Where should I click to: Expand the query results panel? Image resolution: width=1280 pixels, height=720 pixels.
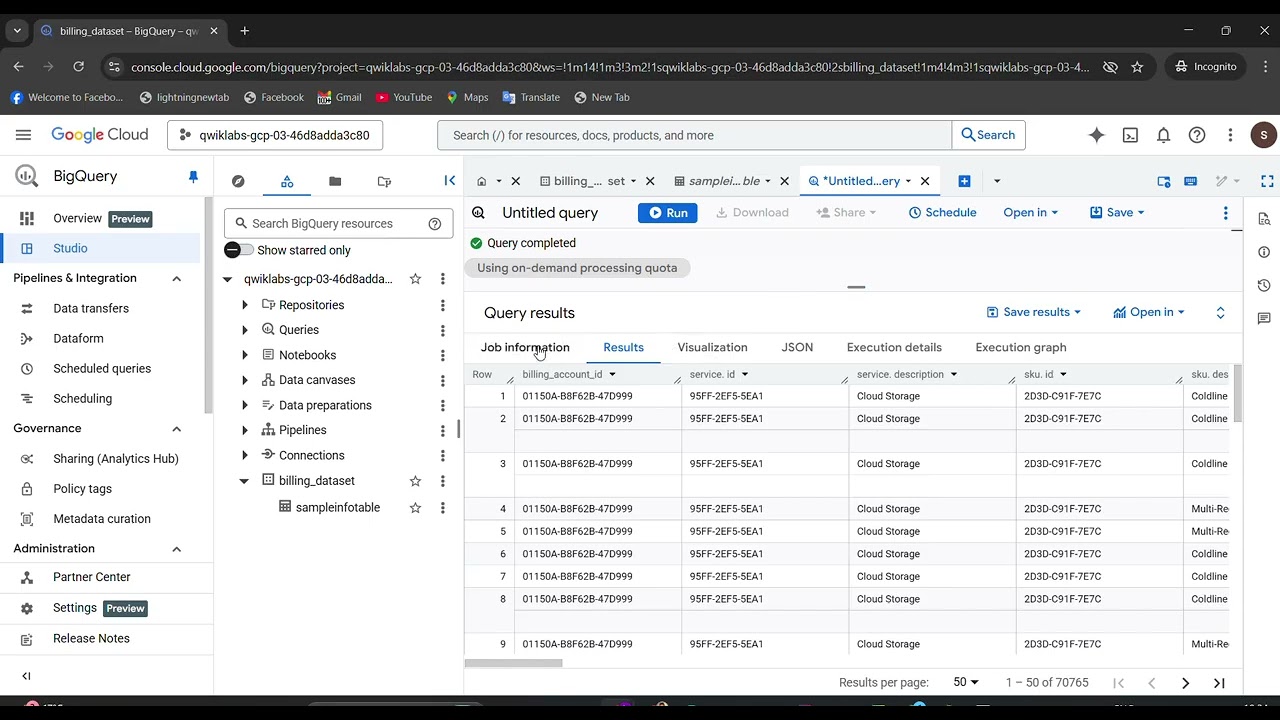coord(1220,313)
